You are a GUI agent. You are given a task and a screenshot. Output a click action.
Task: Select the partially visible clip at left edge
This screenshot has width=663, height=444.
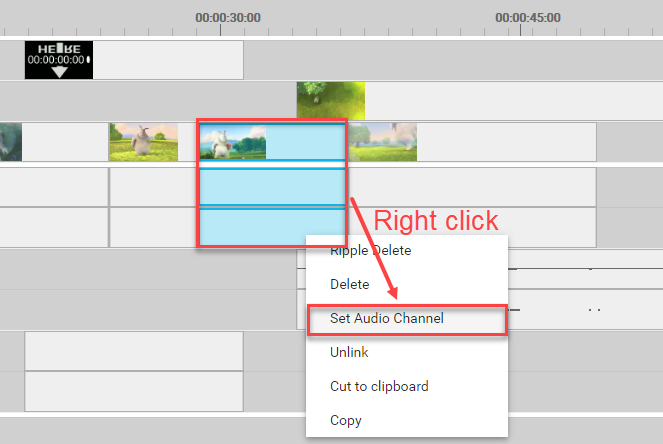[10, 142]
